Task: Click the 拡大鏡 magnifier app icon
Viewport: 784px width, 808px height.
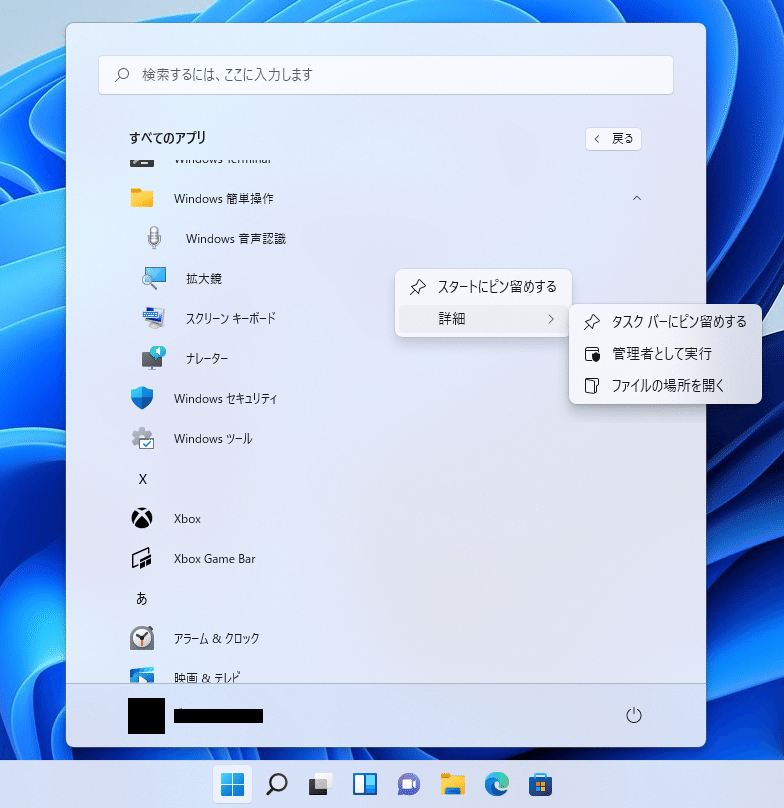Action: click(154, 278)
